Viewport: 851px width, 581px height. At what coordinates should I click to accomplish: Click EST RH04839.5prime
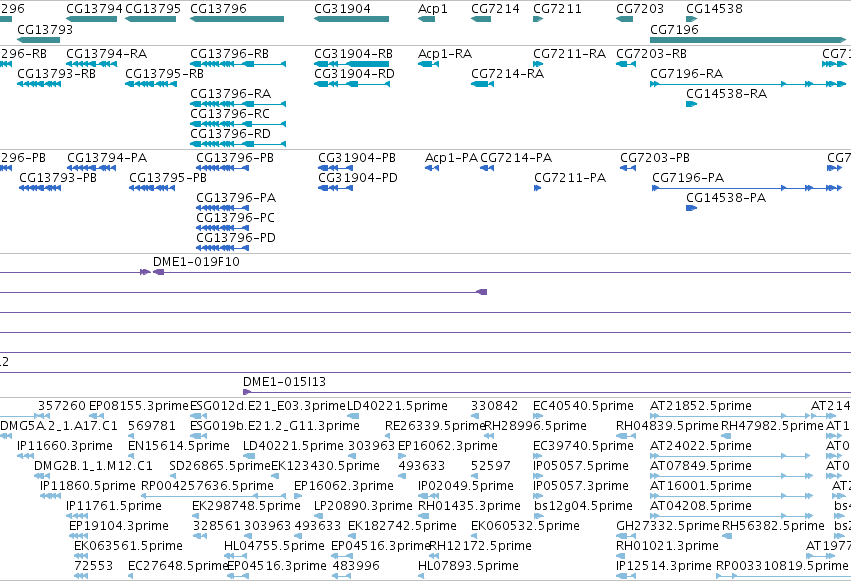(667, 426)
